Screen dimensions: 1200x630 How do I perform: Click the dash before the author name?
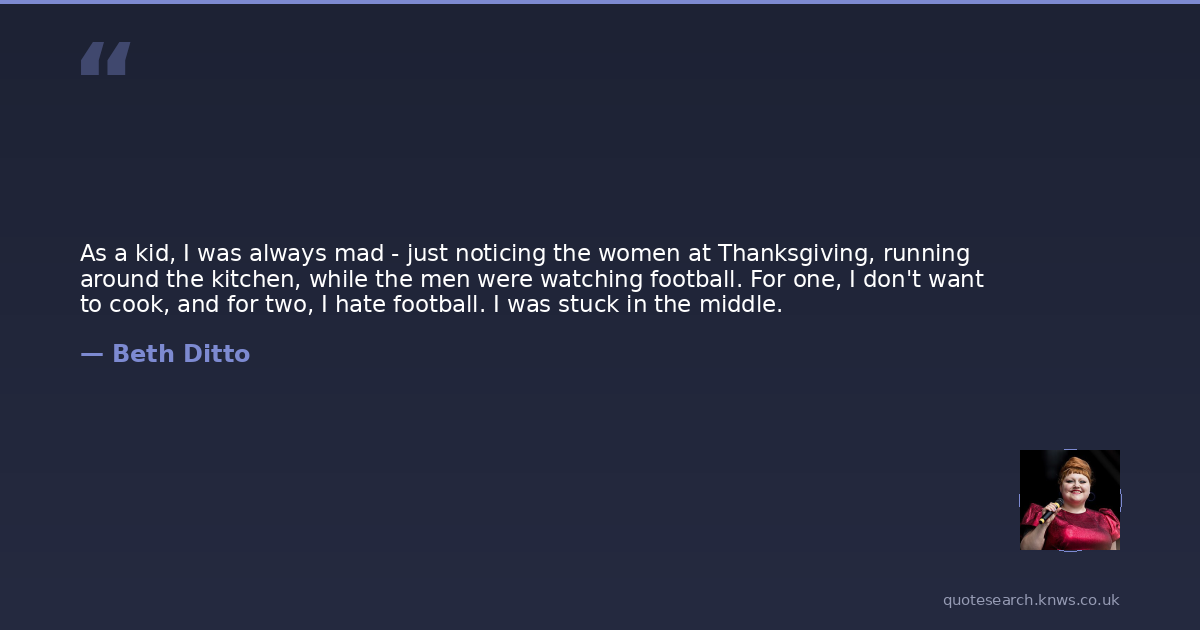91,354
